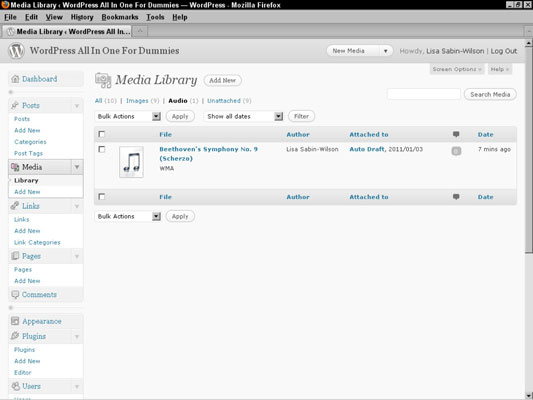Open the Tools menu
The image size is (533, 400).
155,17
